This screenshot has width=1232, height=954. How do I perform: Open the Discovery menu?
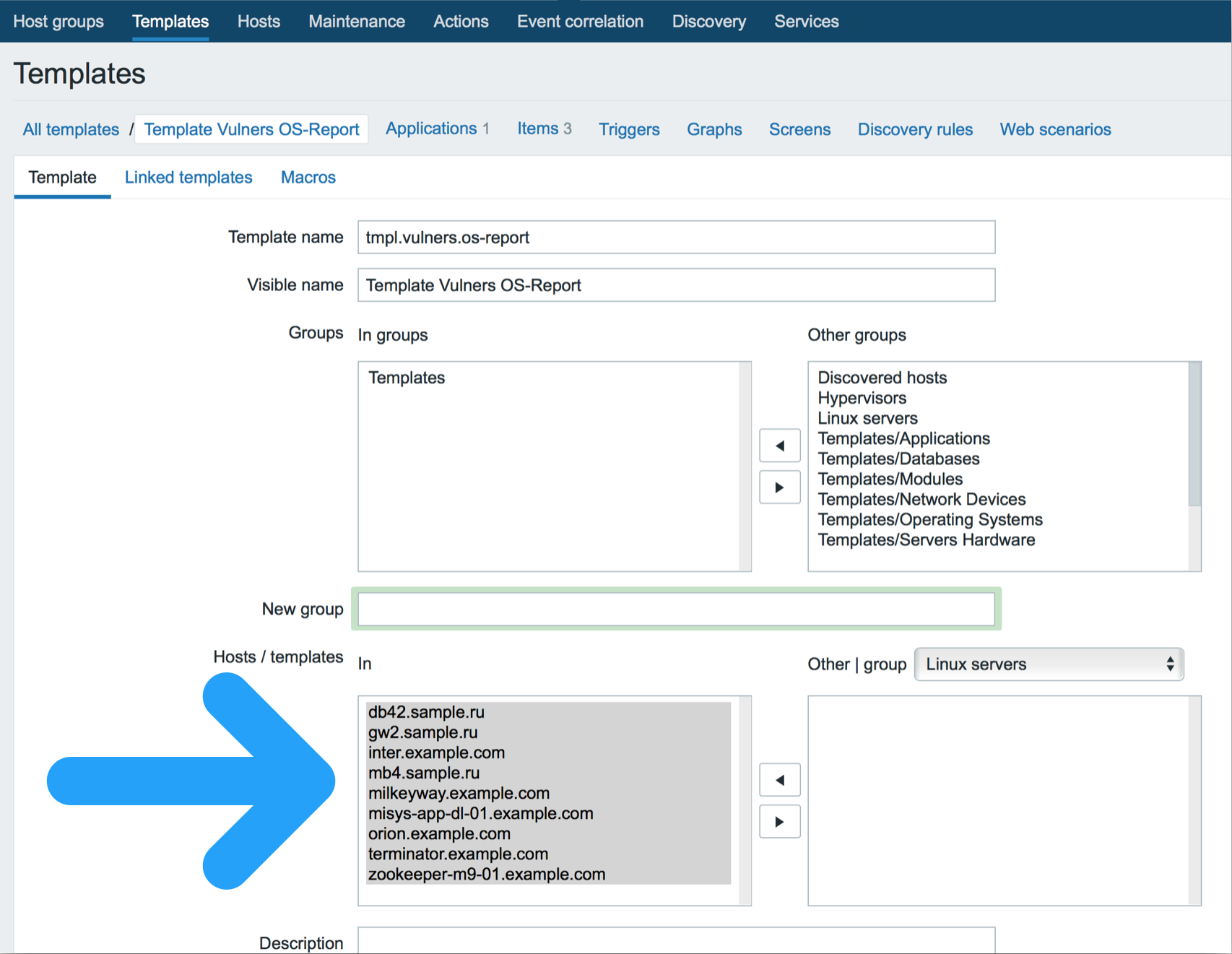[x=708, y=21]
